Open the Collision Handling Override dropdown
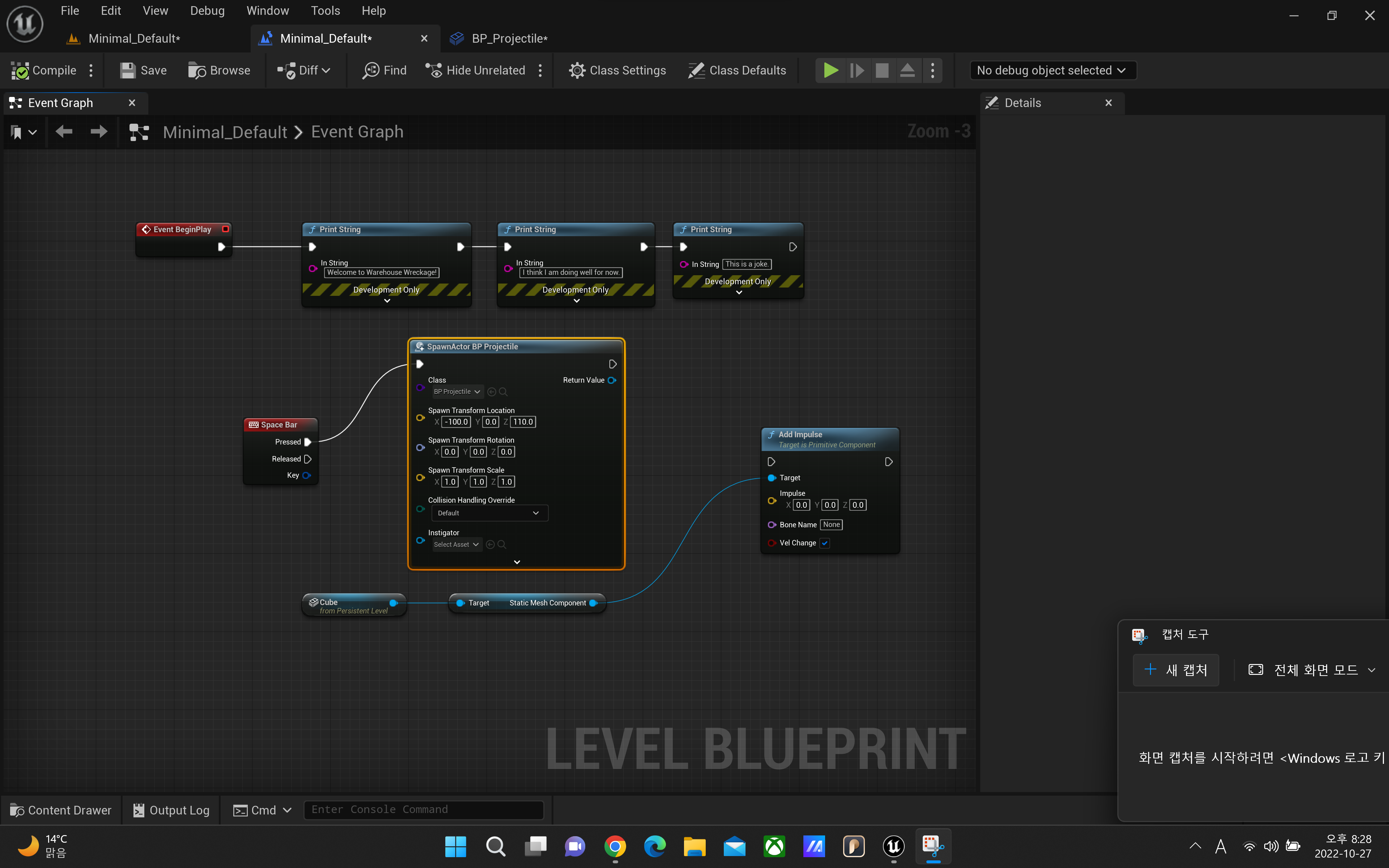 489,512
